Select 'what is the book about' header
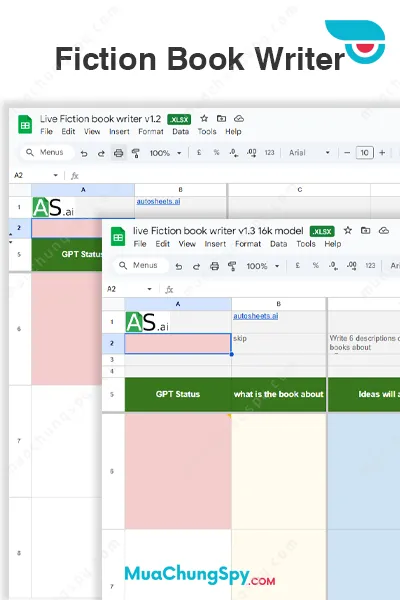This screenshot has height=600, width=400. tap(279, 394)
